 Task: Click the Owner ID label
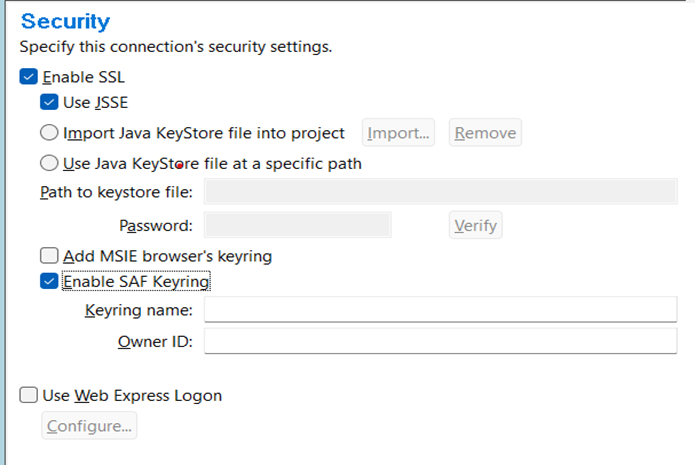[x=155, y=342]
